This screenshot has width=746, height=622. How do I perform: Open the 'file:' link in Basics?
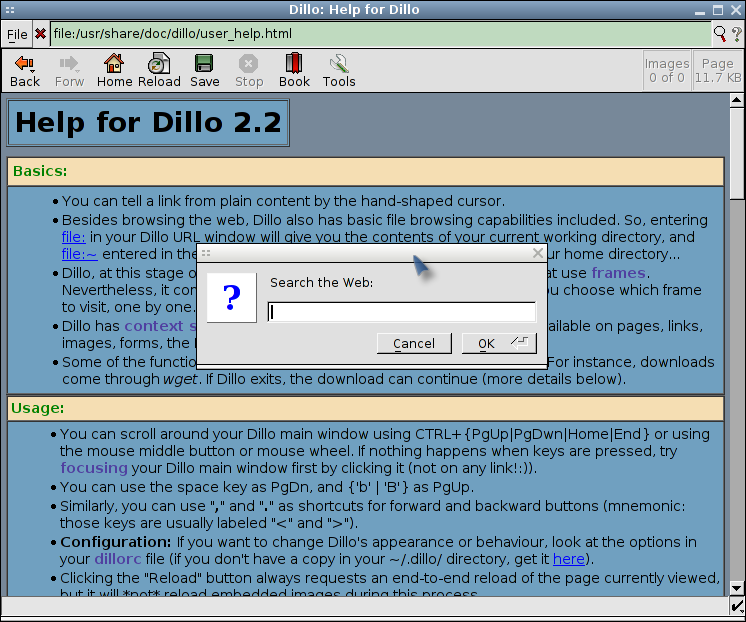(x=73, y=237)
